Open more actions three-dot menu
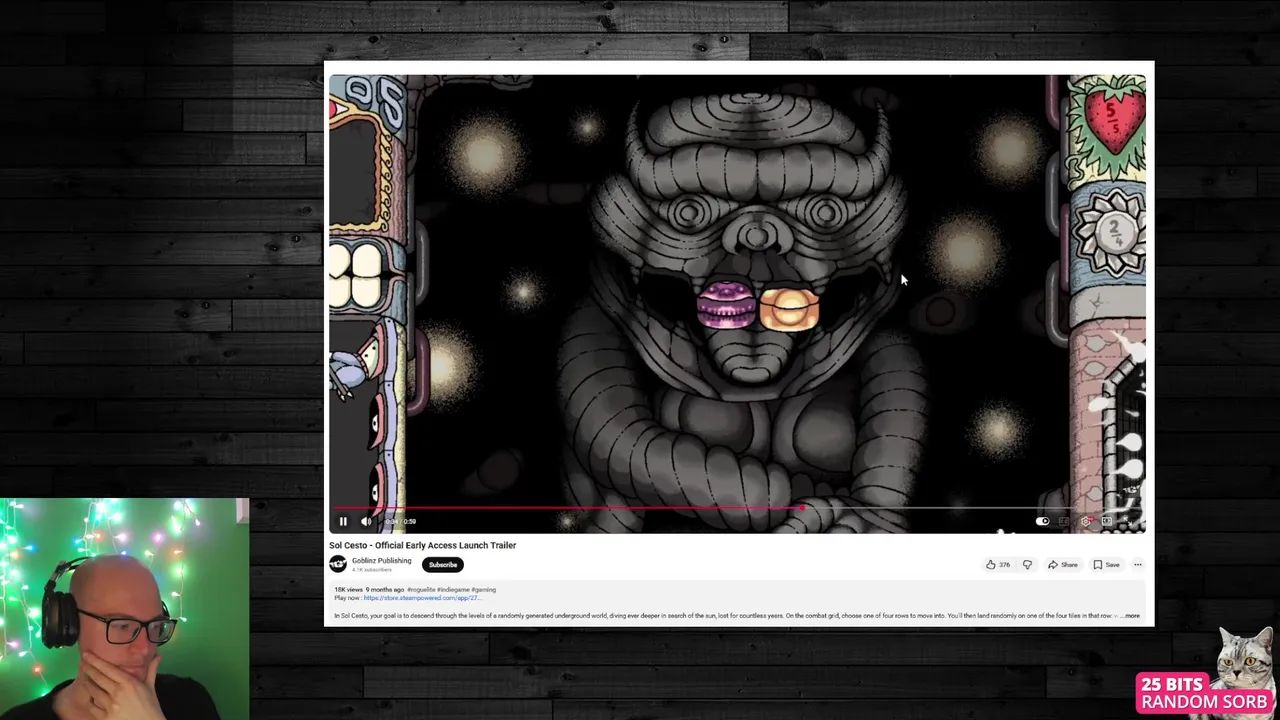The height and width of the screenshot is (720, 1280). pos(1137,565)
